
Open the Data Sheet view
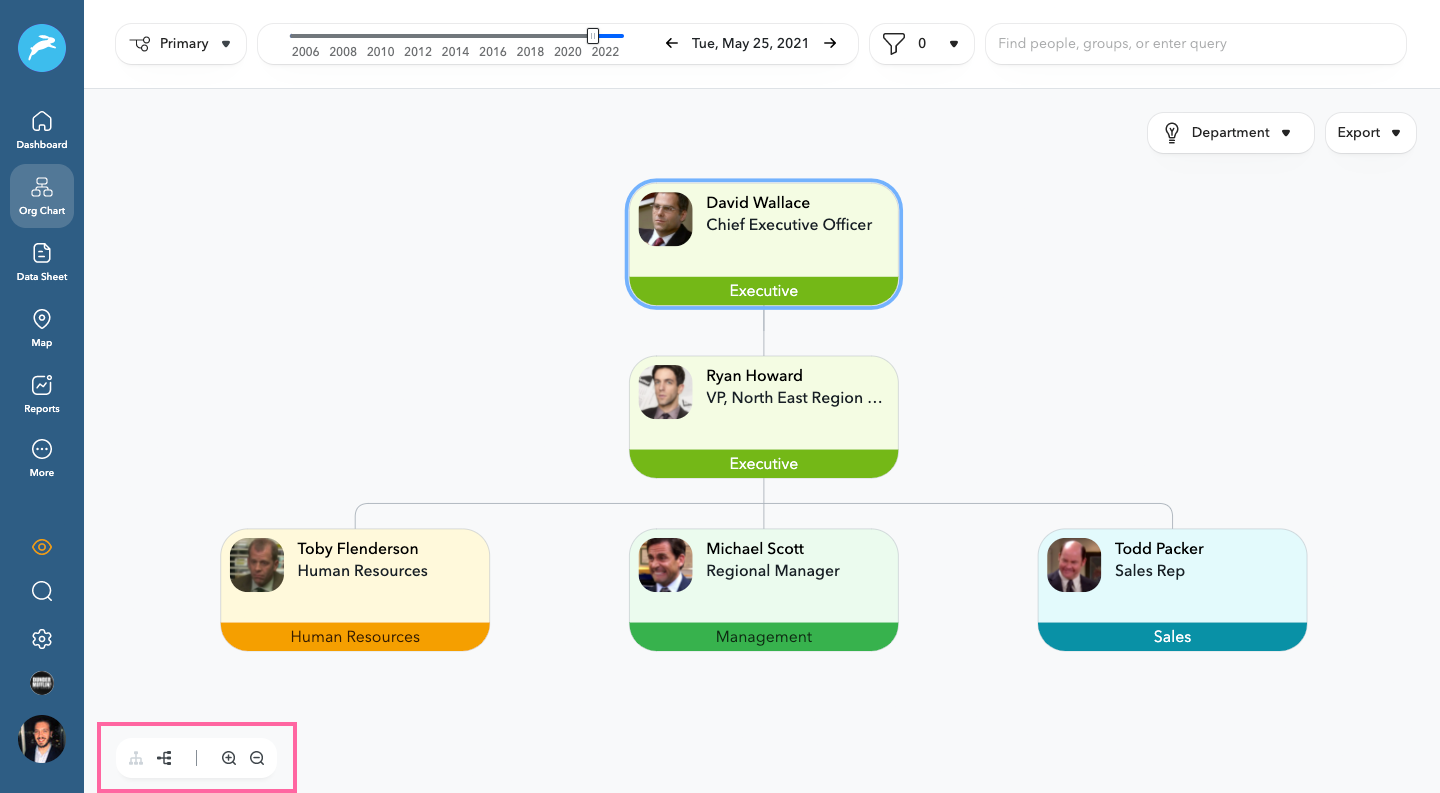pyautogui.click(x=41, y=261)
